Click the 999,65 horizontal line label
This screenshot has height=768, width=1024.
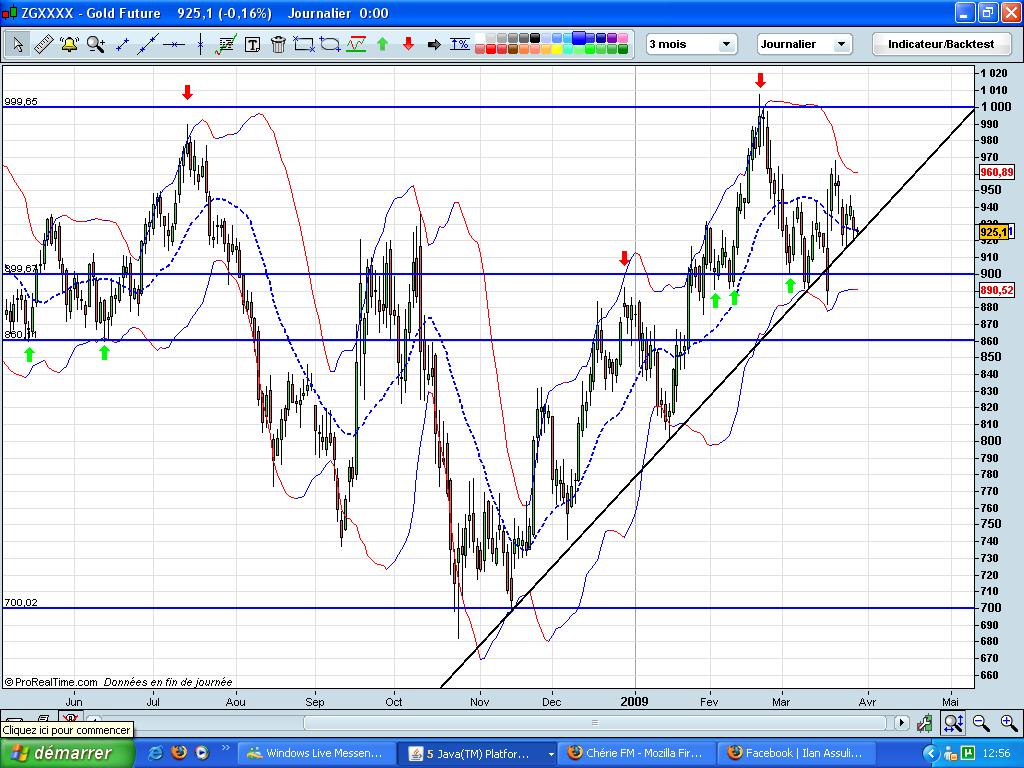[21, 101]
